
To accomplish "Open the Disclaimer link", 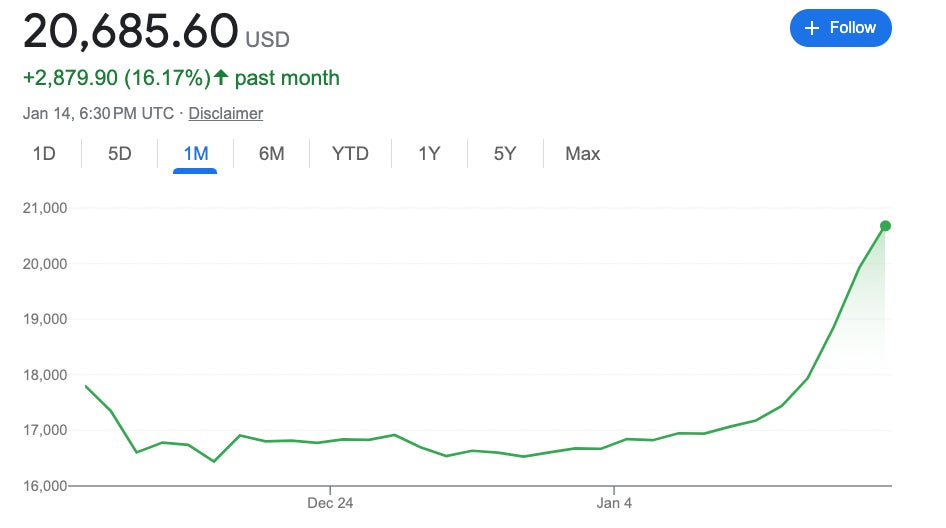I will coord(225,113).
